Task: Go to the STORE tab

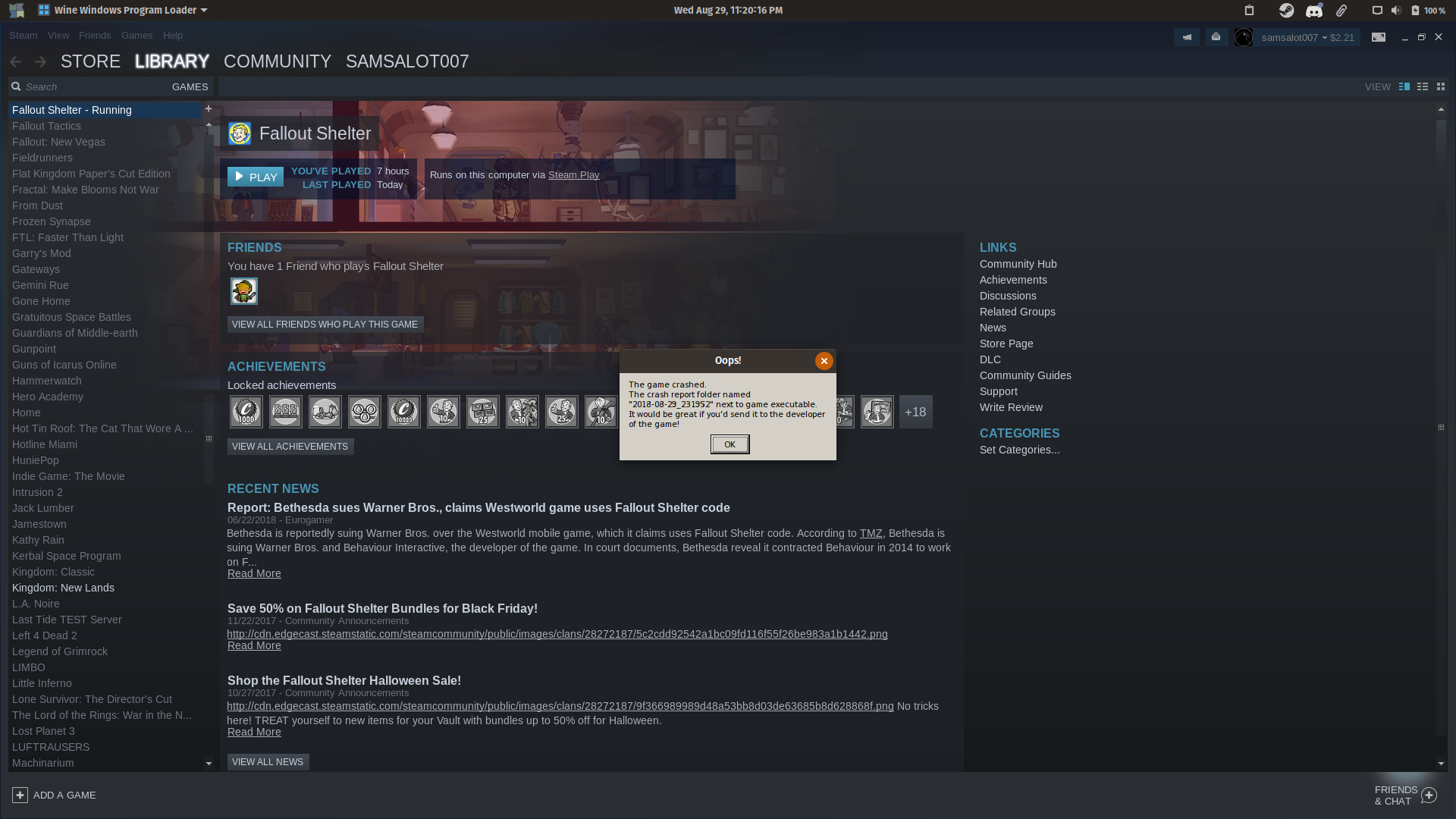Action: coord(91,61)
